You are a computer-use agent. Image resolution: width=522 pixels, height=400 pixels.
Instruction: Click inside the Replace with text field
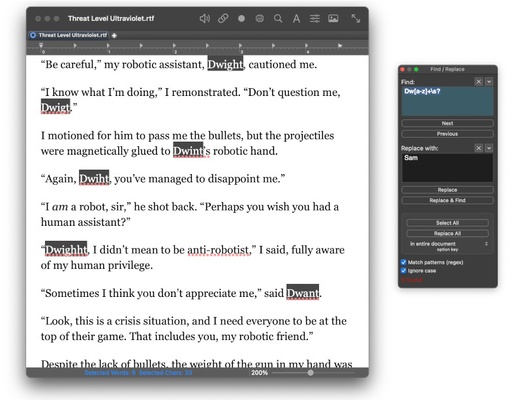click(447, 168)
